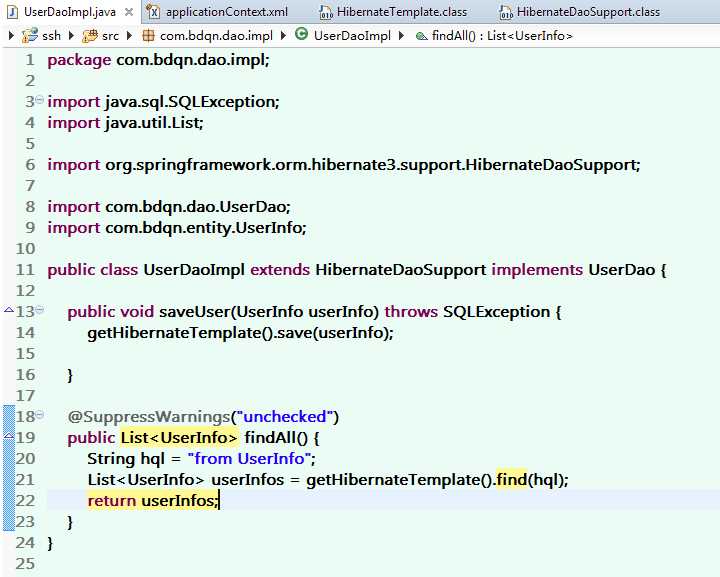
Task: Expand the breadcrumb arrow after com.bdqn.dao.impl
Action: (x=283, y=35)
